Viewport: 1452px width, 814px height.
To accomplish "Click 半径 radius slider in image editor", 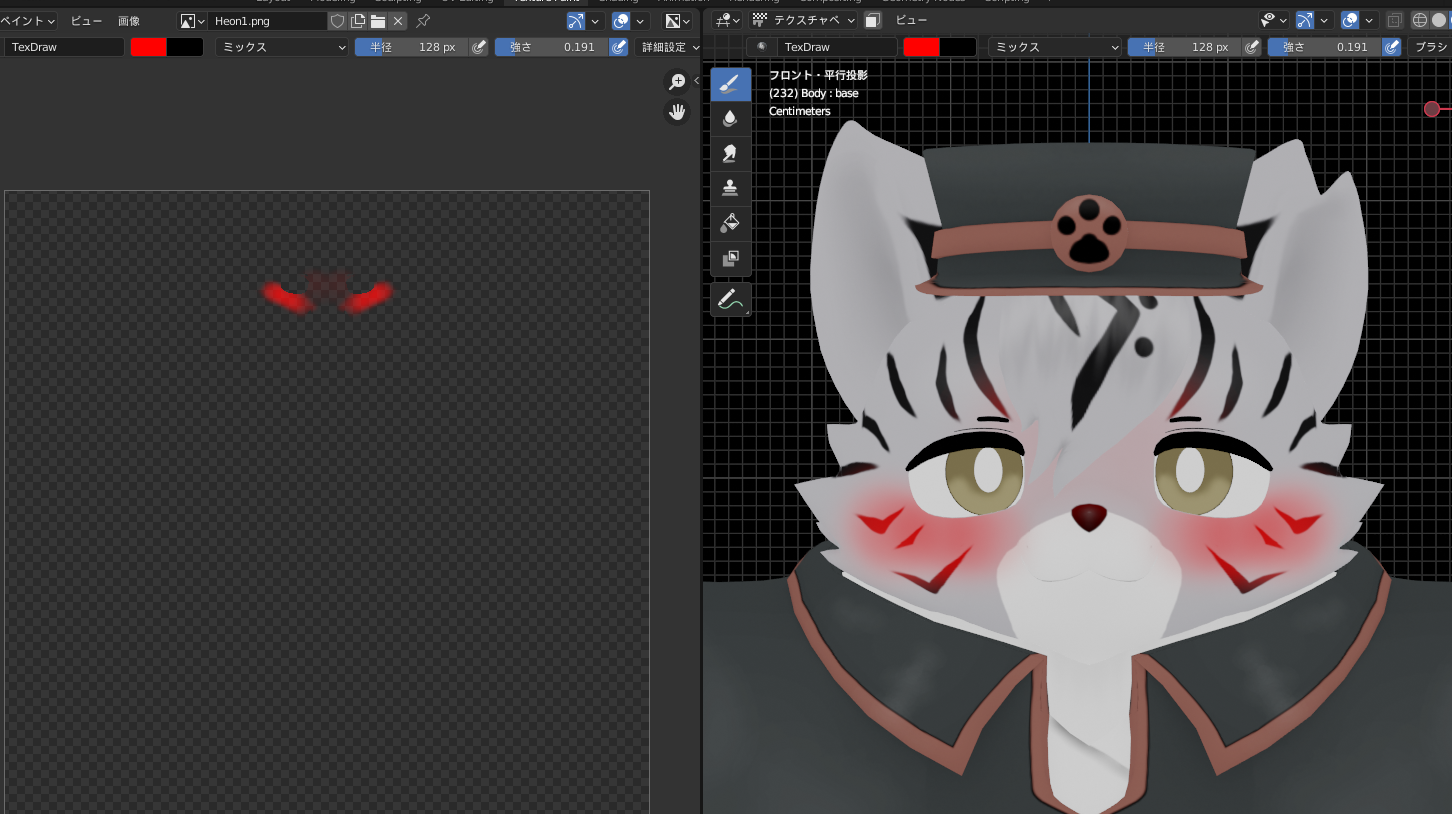I will point(412,47).
